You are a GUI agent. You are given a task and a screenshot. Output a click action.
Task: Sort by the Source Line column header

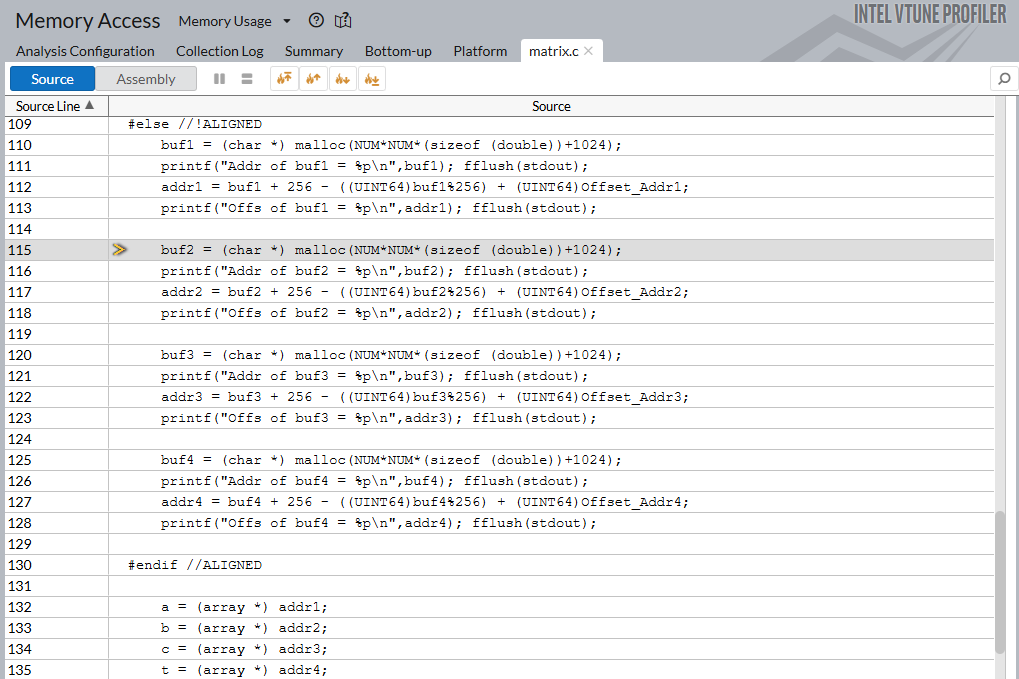click(55, 106)
